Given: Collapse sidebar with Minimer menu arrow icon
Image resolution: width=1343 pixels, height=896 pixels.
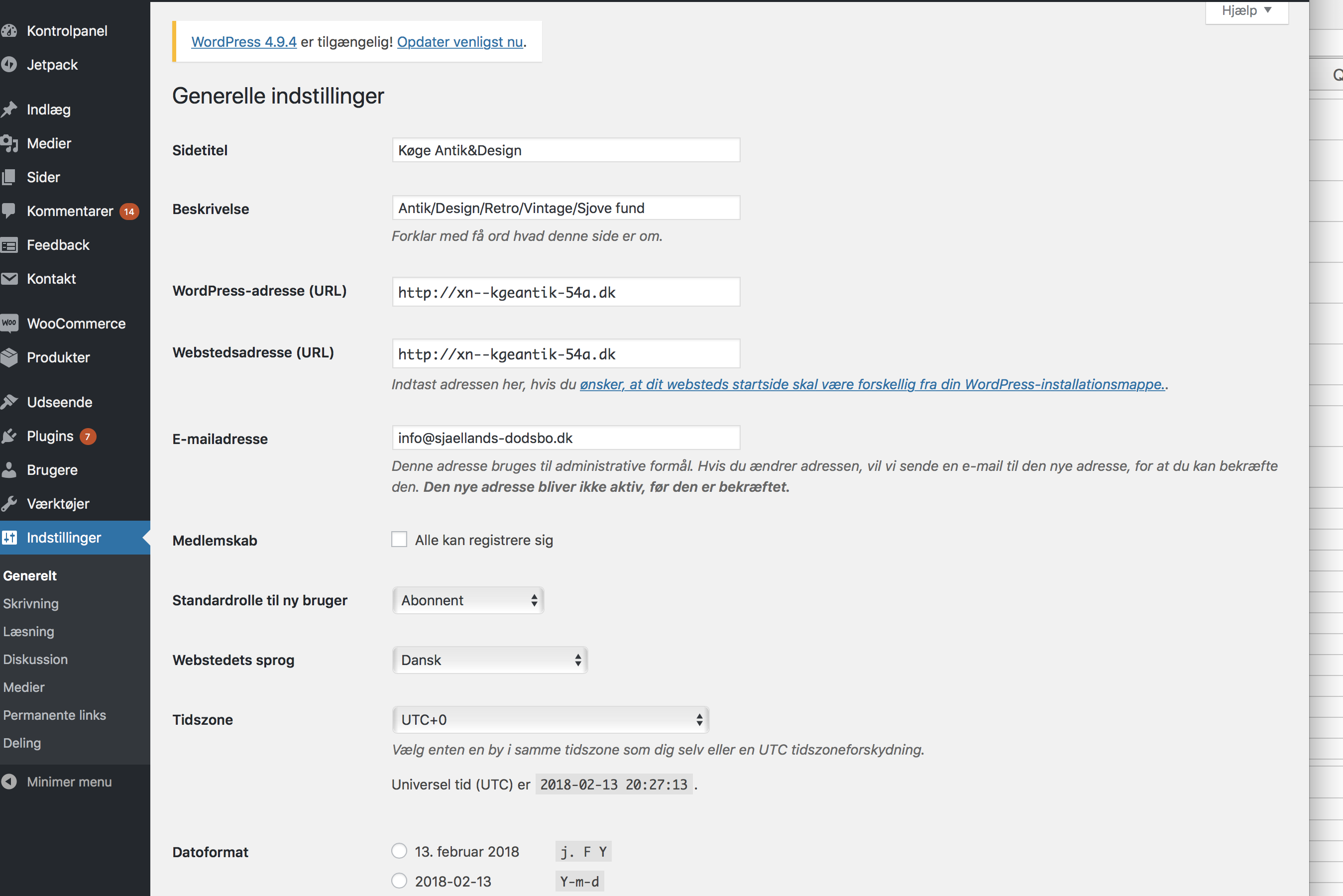Looking at the screenshot, I should point(9,781).
